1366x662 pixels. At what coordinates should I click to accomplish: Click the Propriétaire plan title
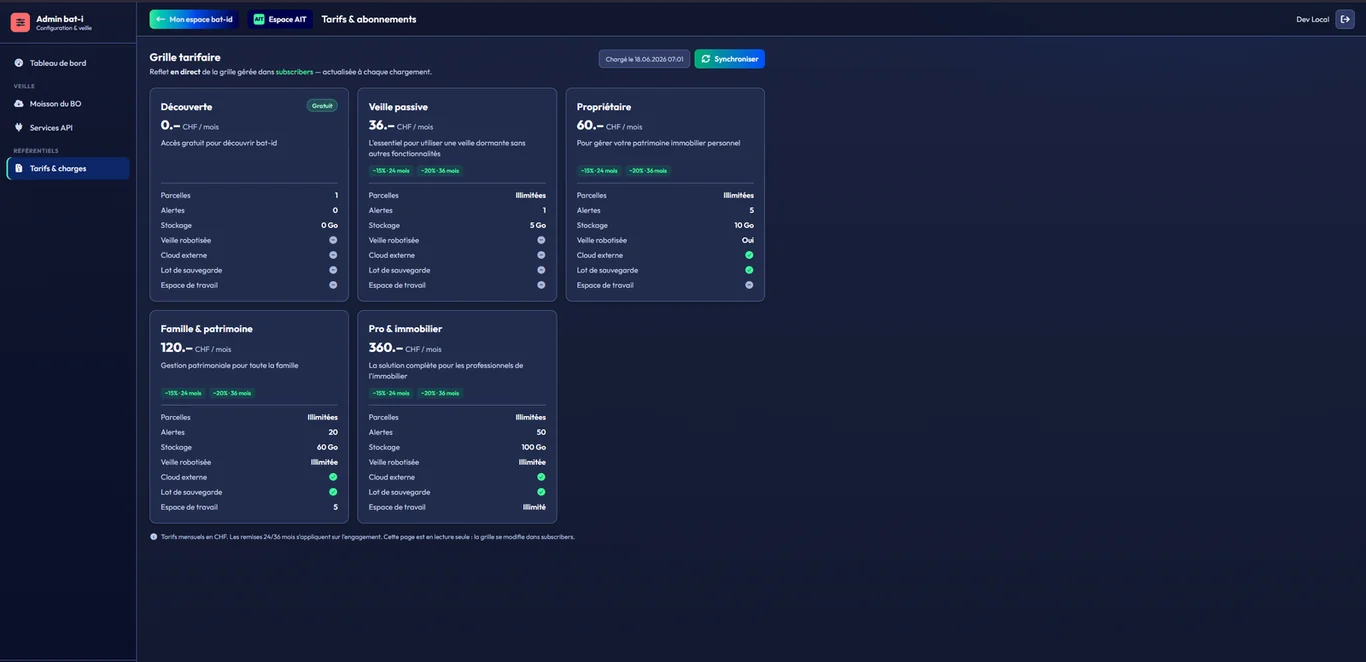[x=604, y=107]
